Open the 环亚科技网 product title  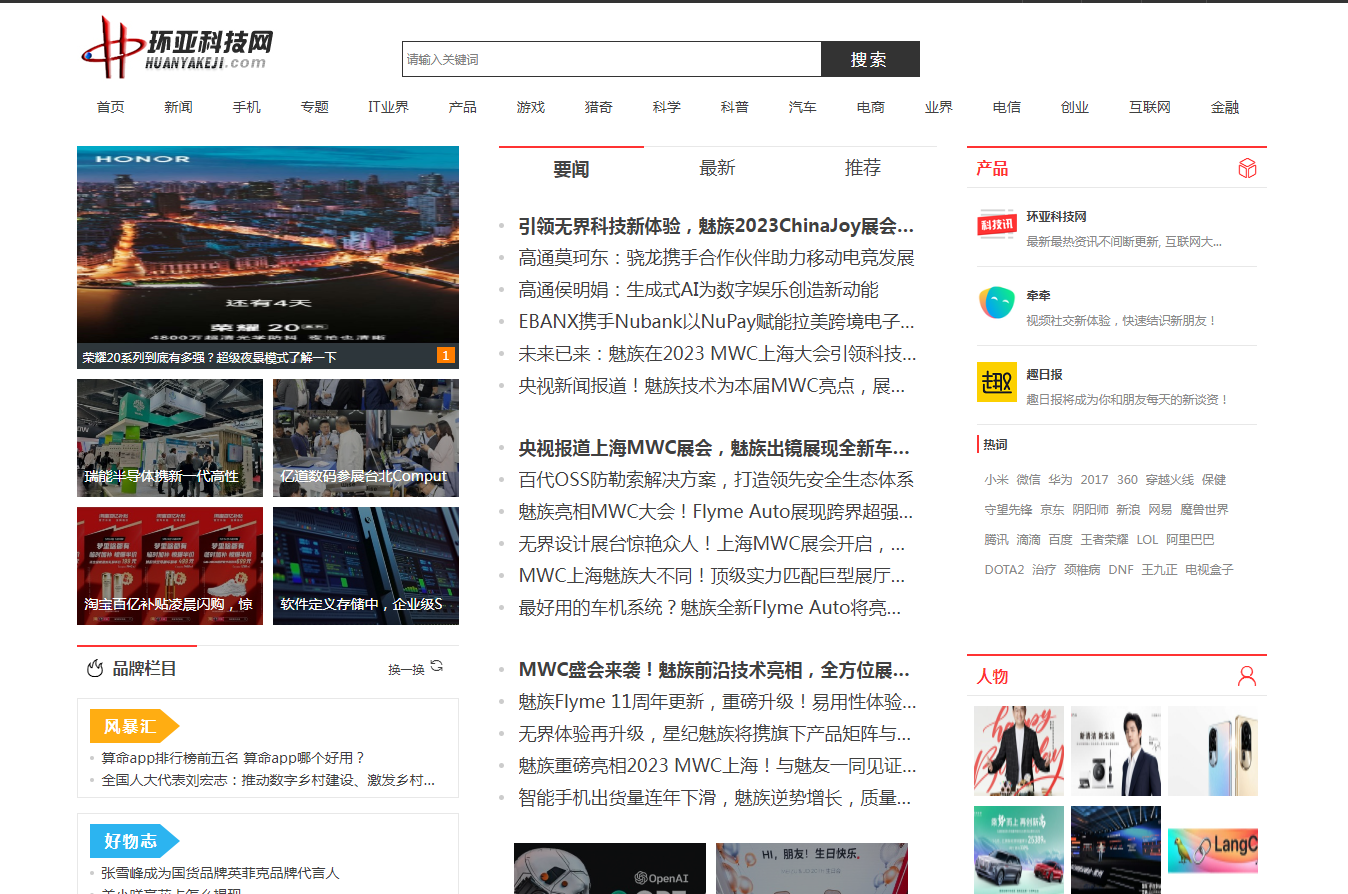coord(1056,217)
